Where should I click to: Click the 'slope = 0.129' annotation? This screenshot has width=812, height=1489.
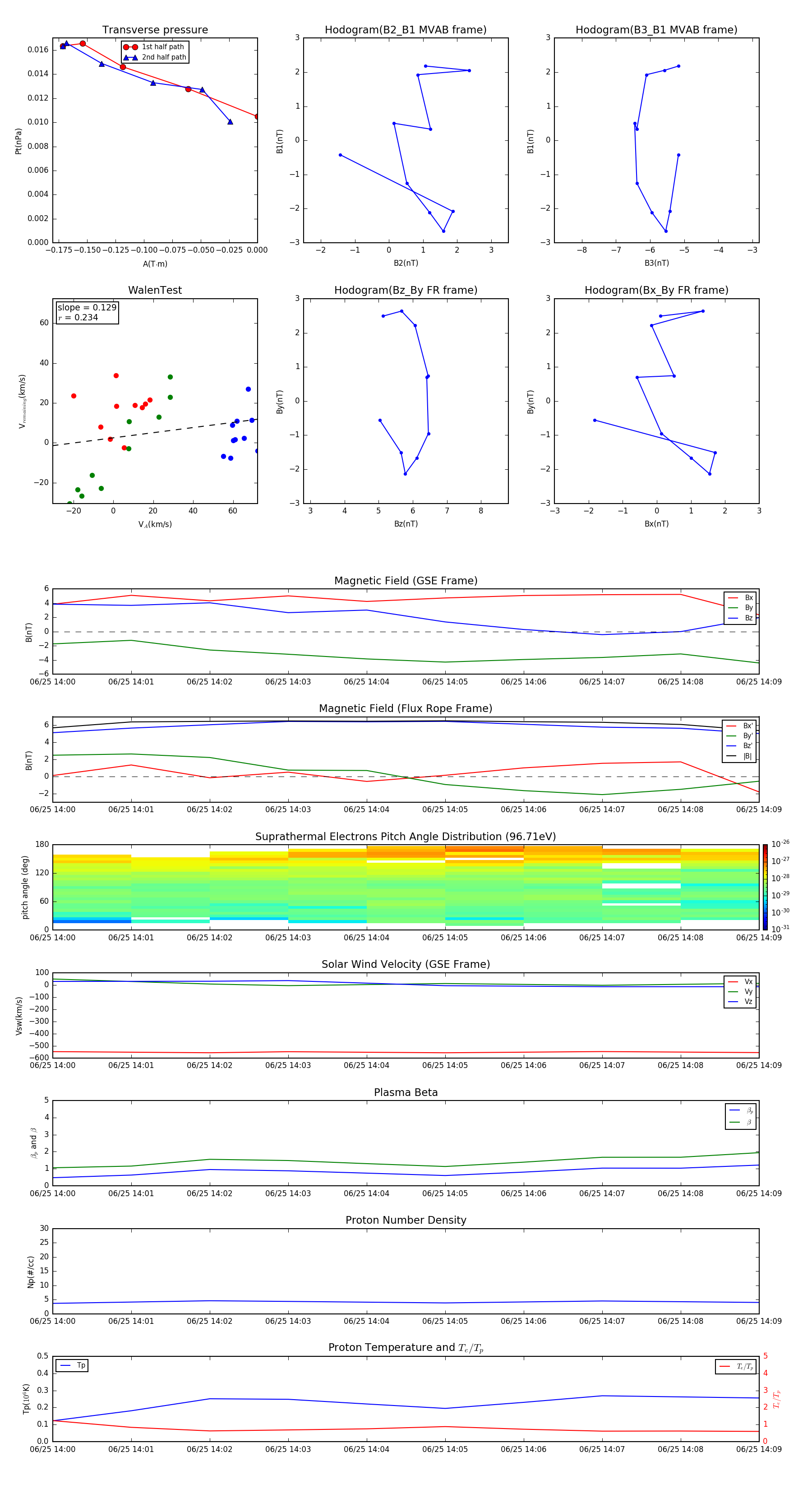(x=87, y=308)
